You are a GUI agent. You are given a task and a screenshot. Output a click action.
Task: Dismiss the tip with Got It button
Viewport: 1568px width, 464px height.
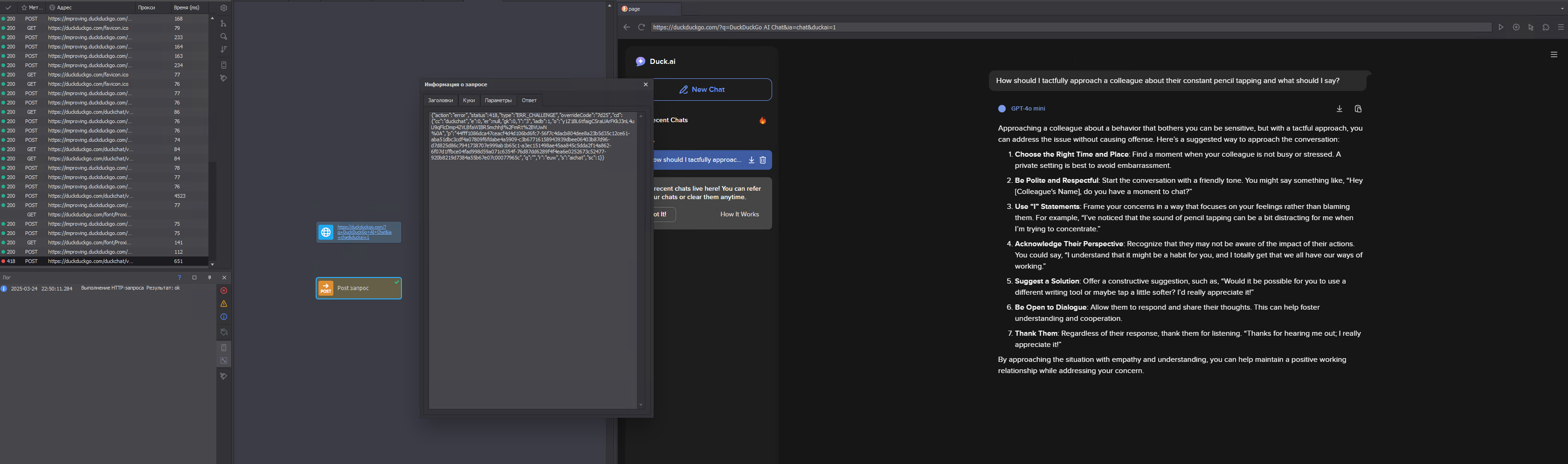click(664, 215)
